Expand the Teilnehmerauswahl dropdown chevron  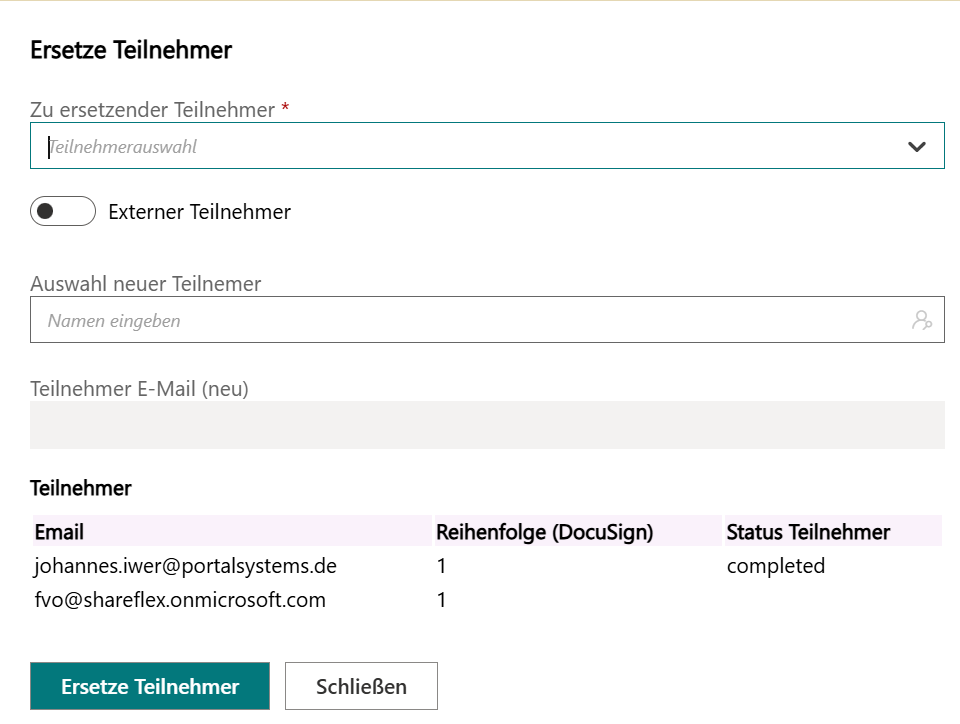point(916,147)
